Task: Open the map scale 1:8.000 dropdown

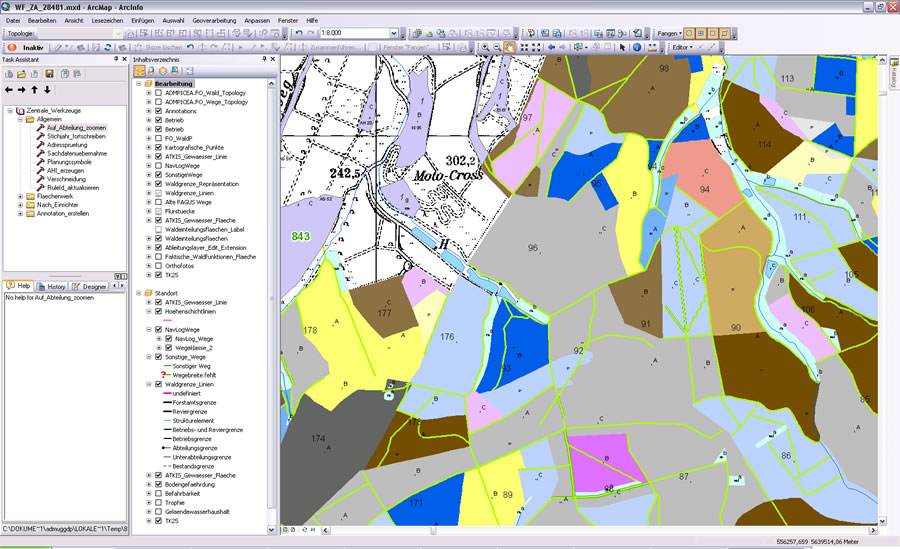Action: tap(394, 33)
